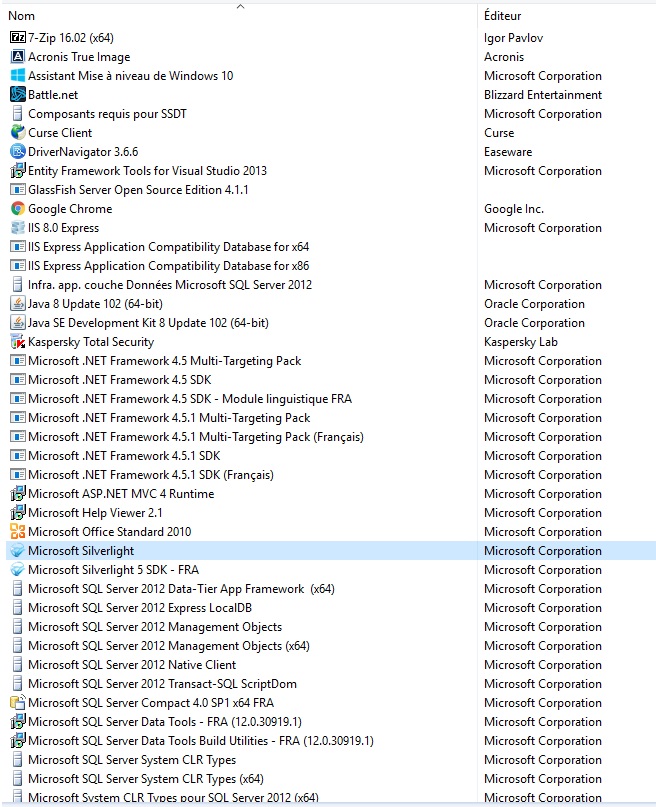The height and width of the screenshot is (807, 656).
Task: Select the Microsoft Help Viewer 2.1 icon
Action: click(17, 513)
